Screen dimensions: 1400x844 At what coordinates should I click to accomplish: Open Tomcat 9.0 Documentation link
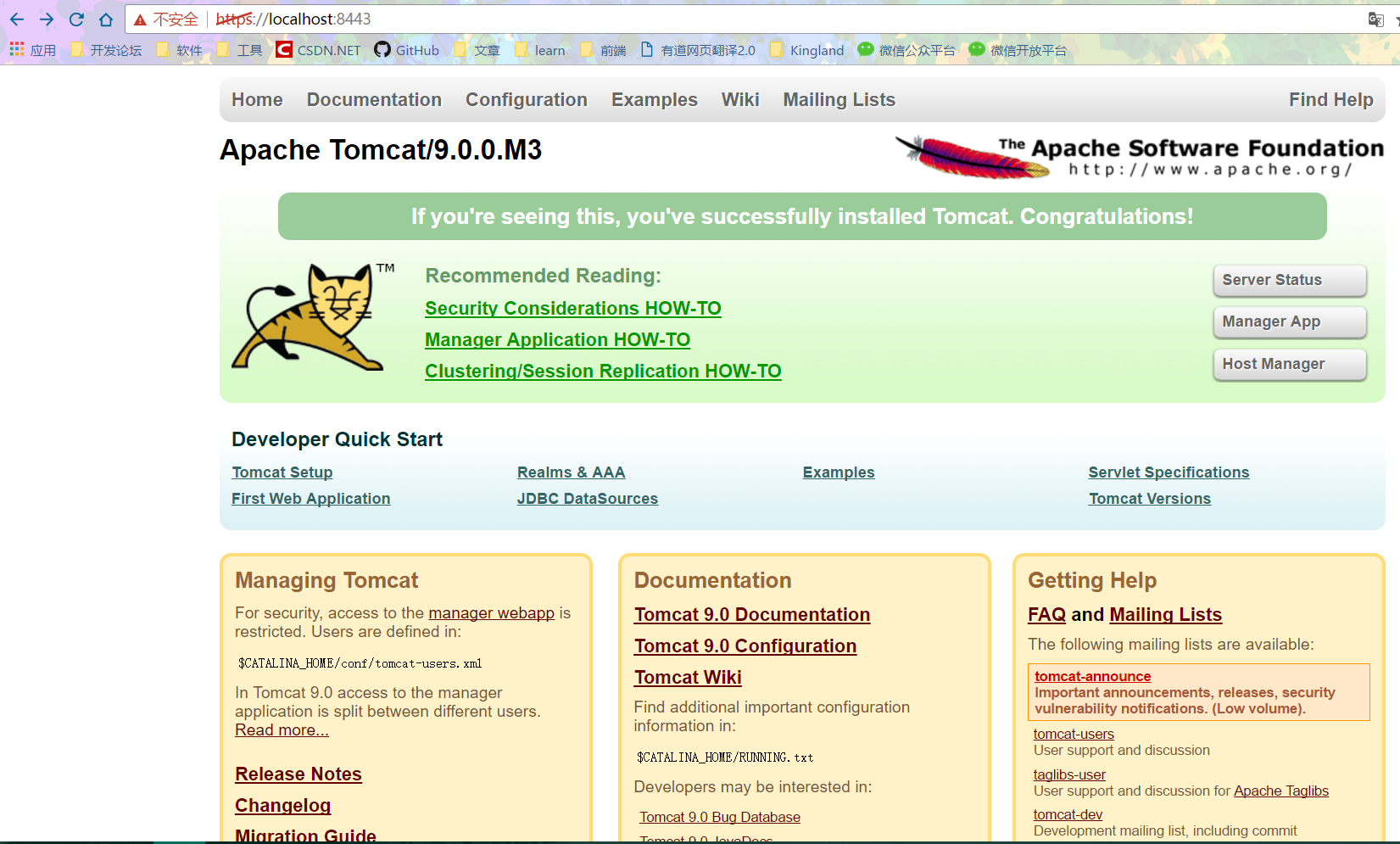tap(752, 615)
